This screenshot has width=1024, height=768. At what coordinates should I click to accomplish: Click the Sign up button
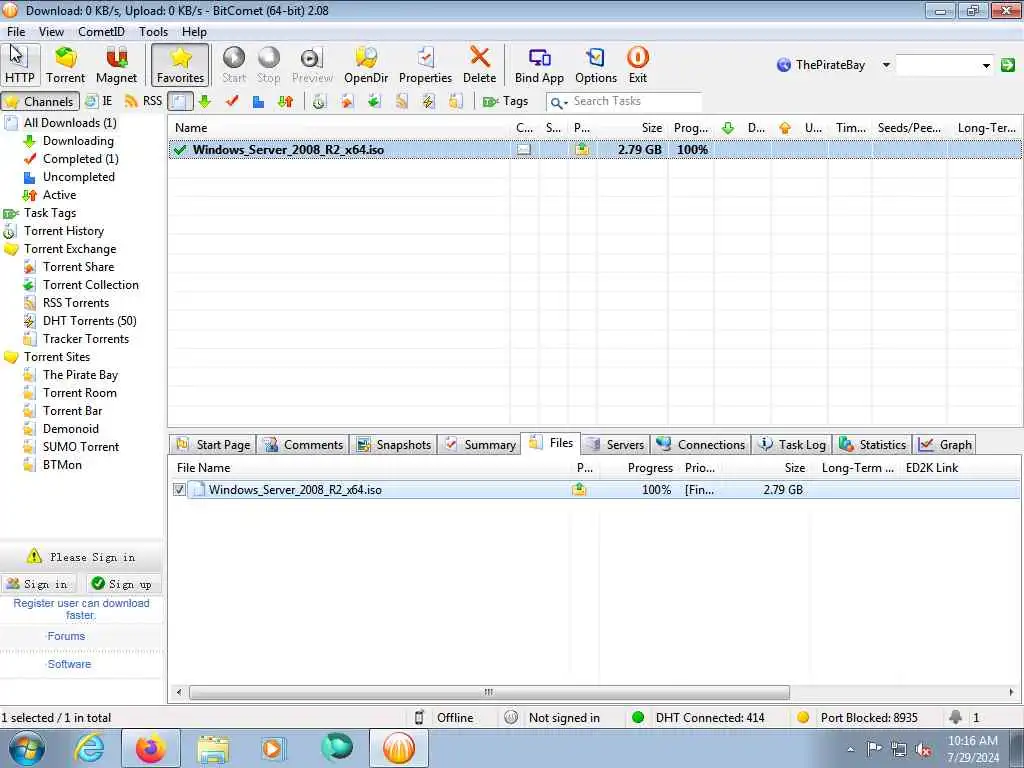click(x=123, y=584)
